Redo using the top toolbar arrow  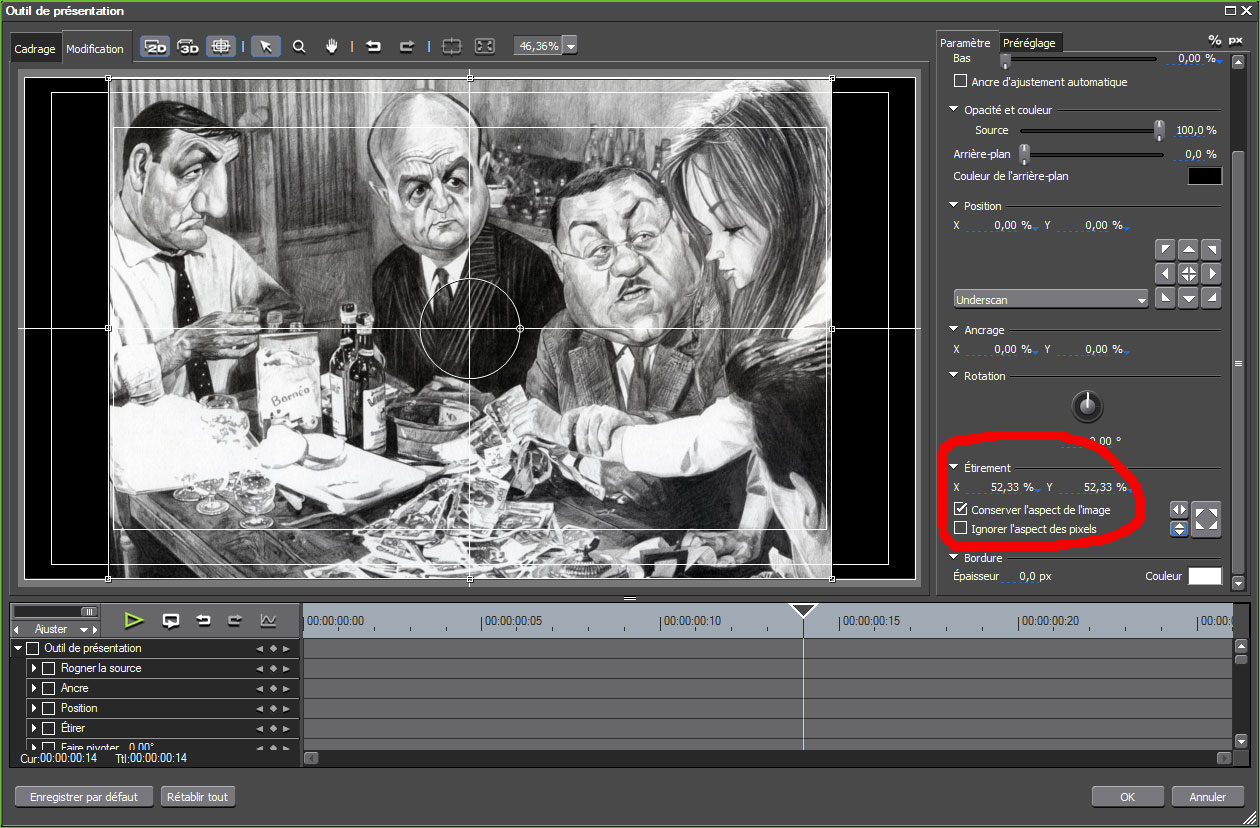point(406,46)
